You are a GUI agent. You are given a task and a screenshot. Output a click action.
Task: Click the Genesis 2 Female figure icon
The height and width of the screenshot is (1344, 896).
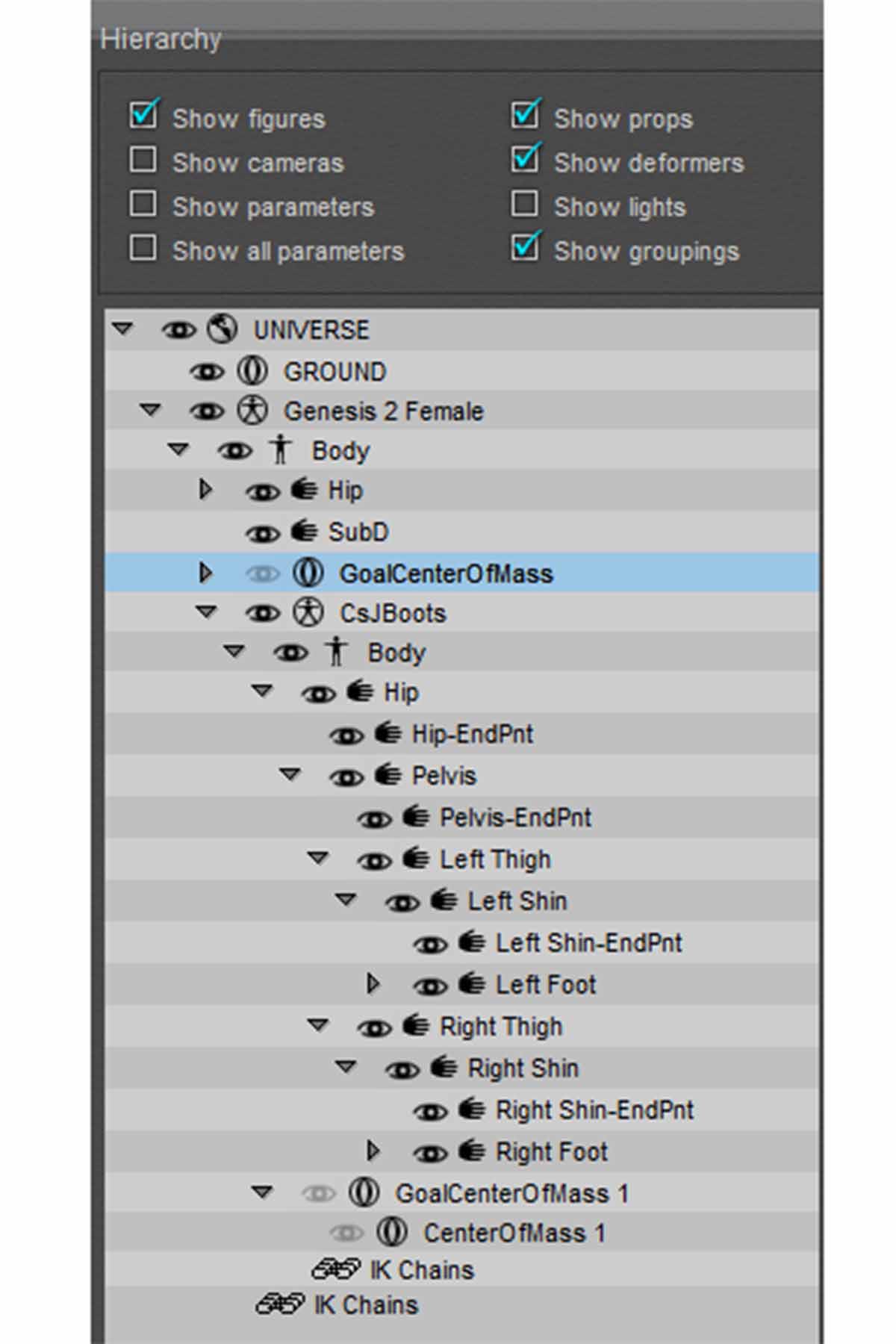[x=252, y=411]
